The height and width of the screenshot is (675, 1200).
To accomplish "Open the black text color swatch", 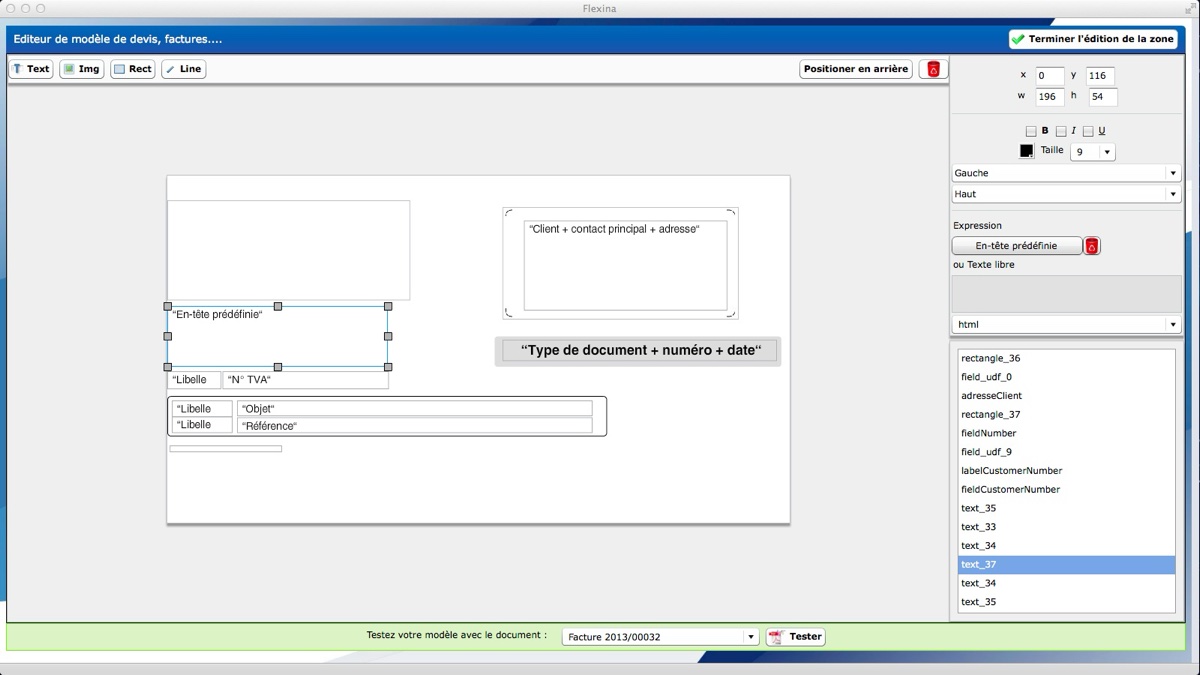I will click(1026, 151).
